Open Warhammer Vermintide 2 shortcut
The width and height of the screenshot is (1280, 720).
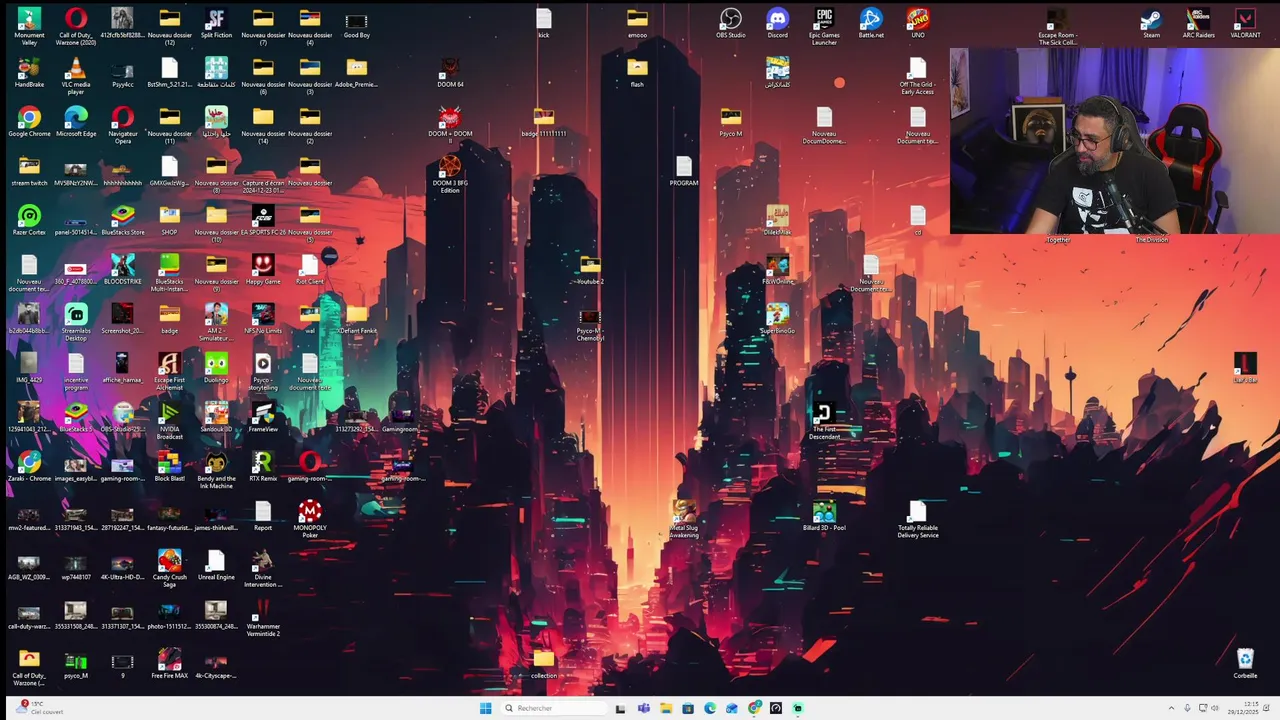tap(263, 616)
